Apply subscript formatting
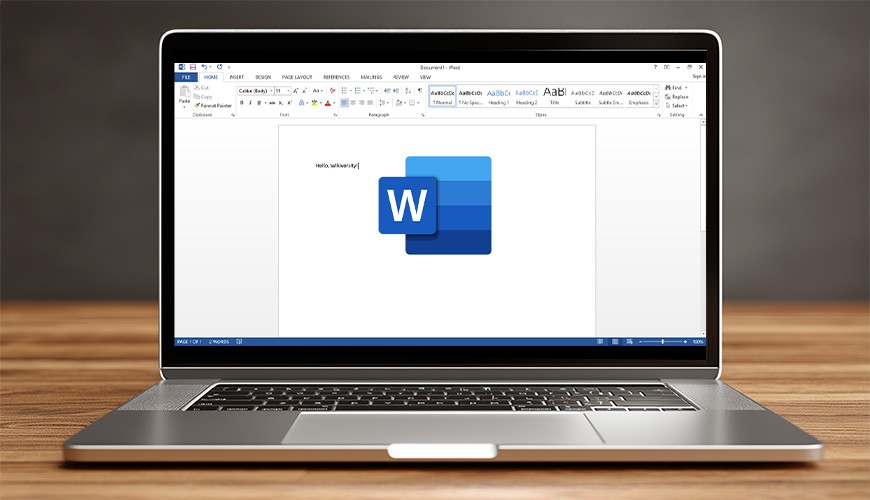 281,103
